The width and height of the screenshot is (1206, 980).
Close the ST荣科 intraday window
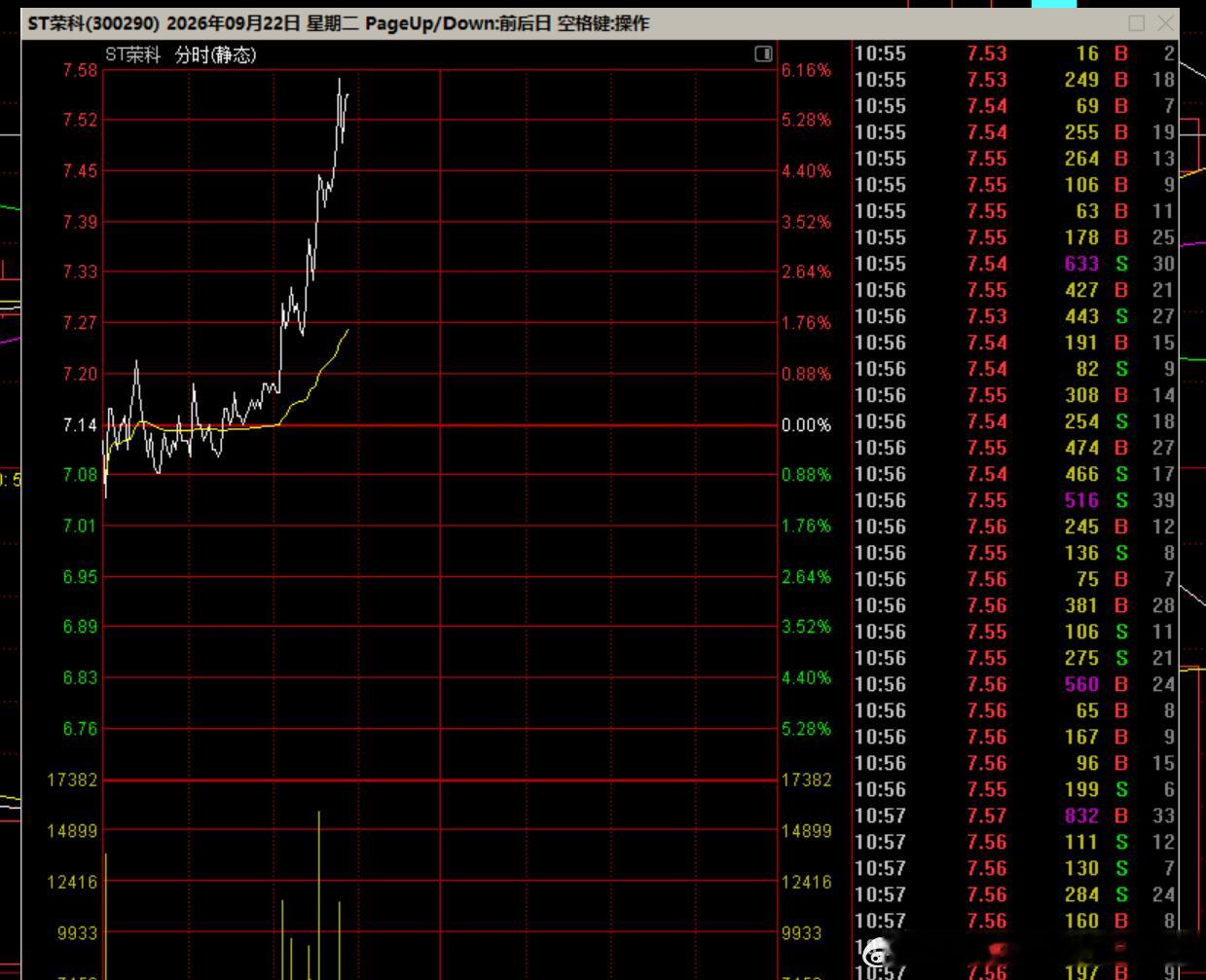pos(1165,22)
